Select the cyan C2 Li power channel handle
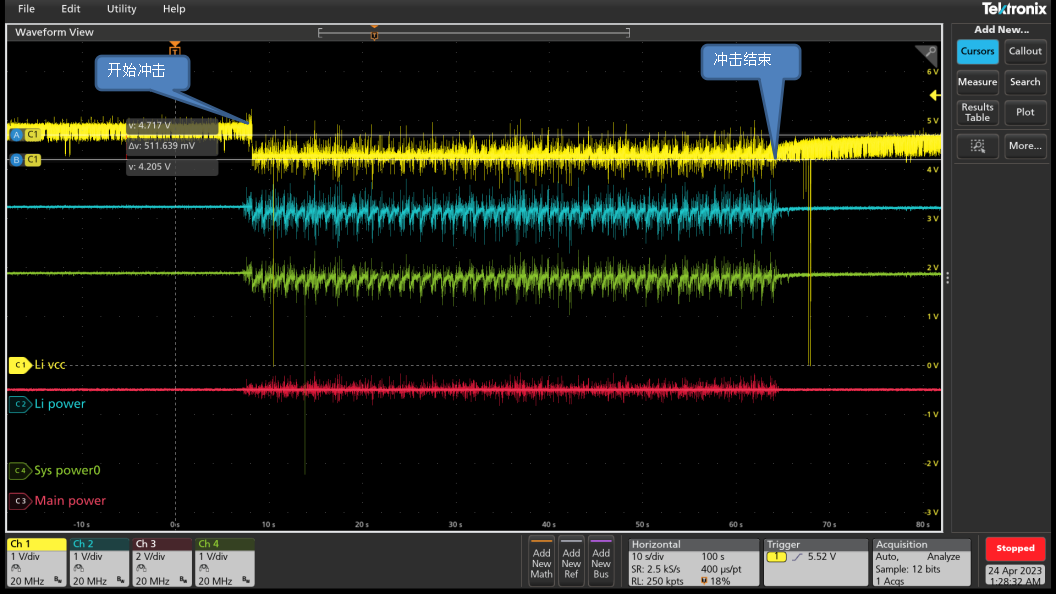Image resolution: width=1056 pixels, height=594 pixels. (x=19, y=404)
